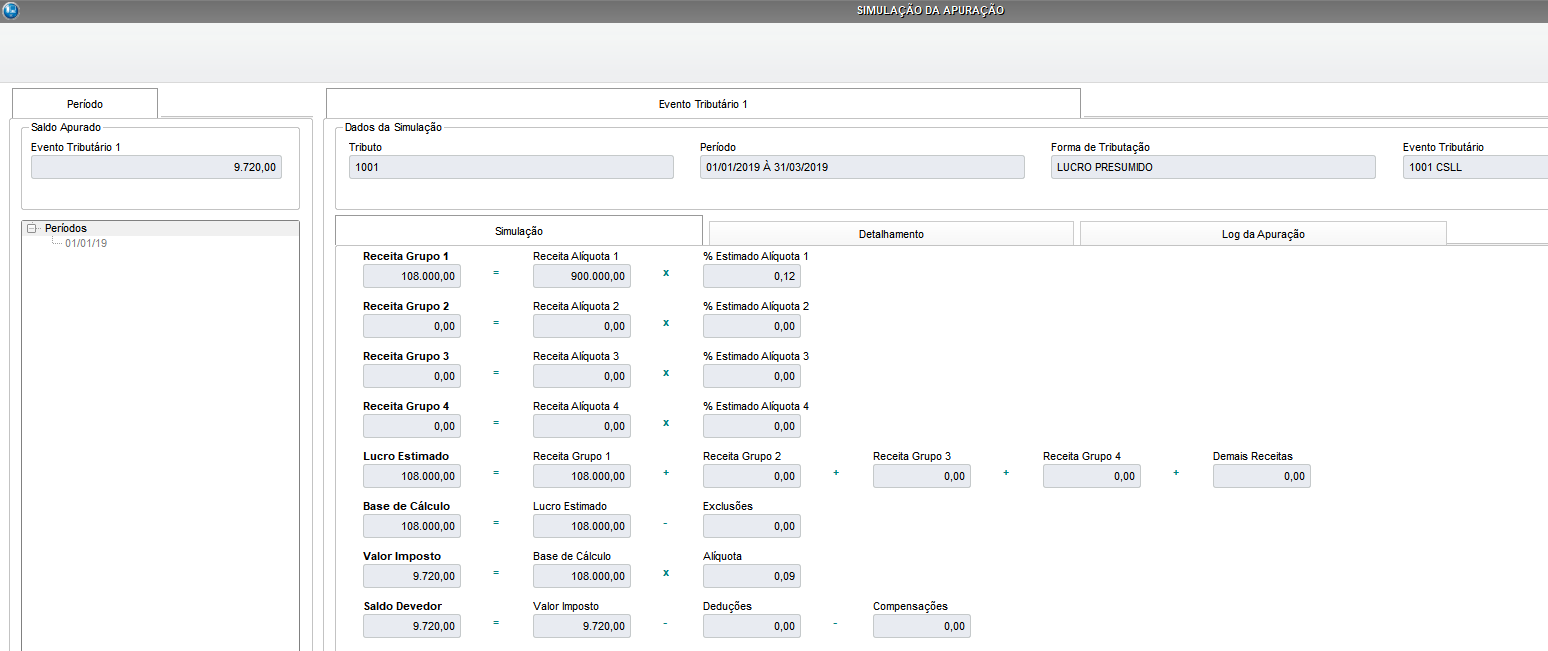Click the Tributo field showing 1001
Screen dimensions: 1548x651
tap(511, 167)
